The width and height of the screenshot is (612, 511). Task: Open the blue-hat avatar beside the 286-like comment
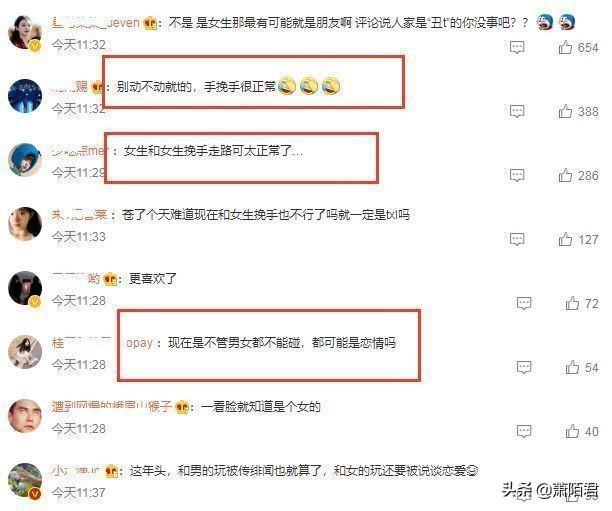[x=25, y=160]
